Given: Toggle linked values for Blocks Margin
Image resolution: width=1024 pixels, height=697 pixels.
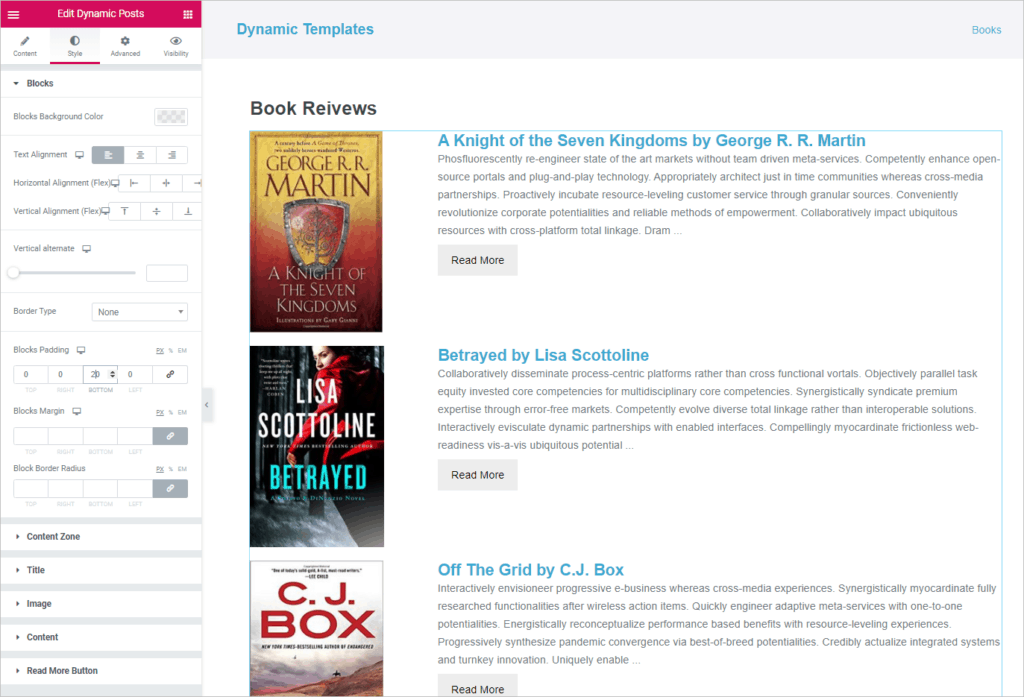Looking at the screenshot, I should coord(170,436).
